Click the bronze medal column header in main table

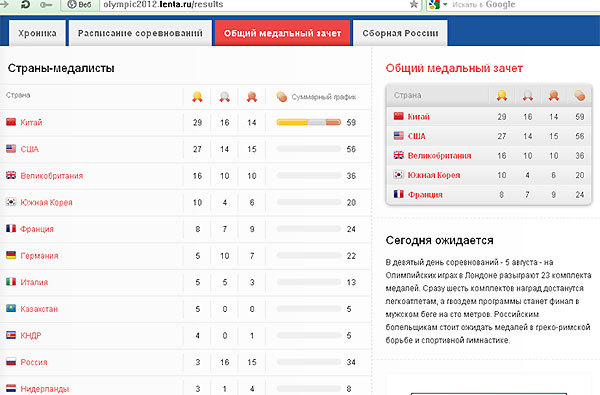click(x=252, y=96)
